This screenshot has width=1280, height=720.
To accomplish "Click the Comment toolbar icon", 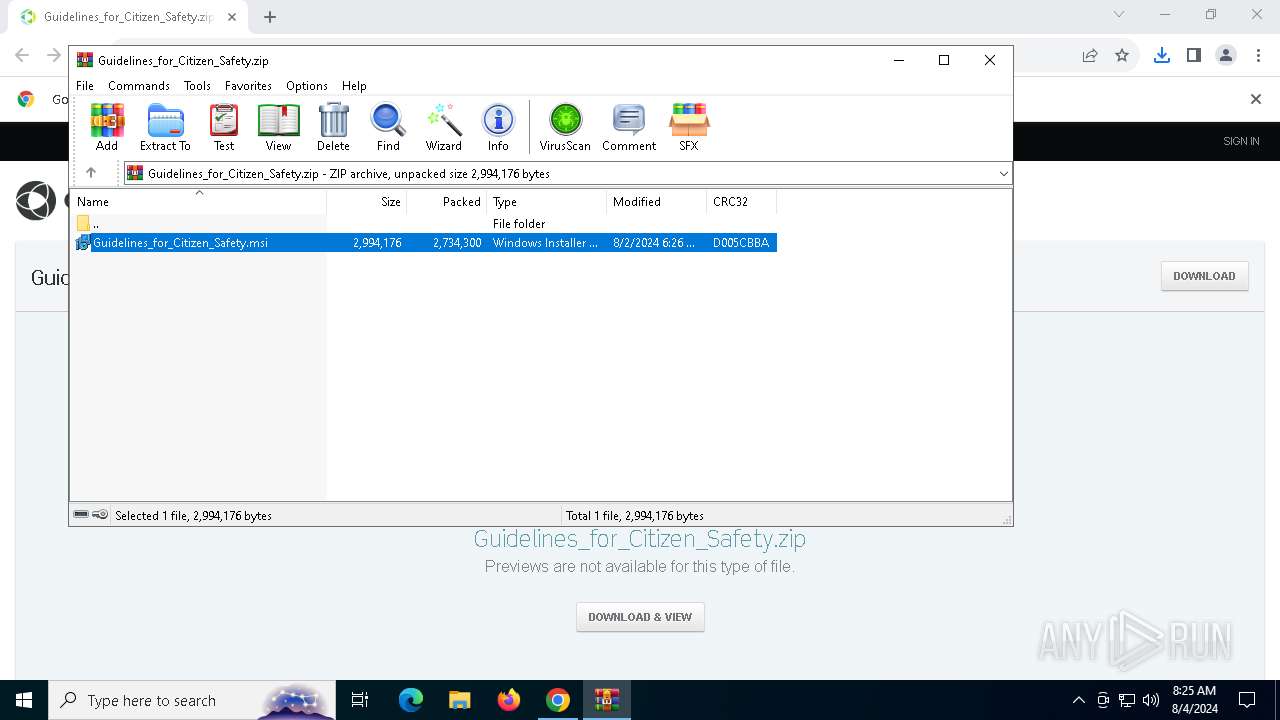I will [629, 127].
